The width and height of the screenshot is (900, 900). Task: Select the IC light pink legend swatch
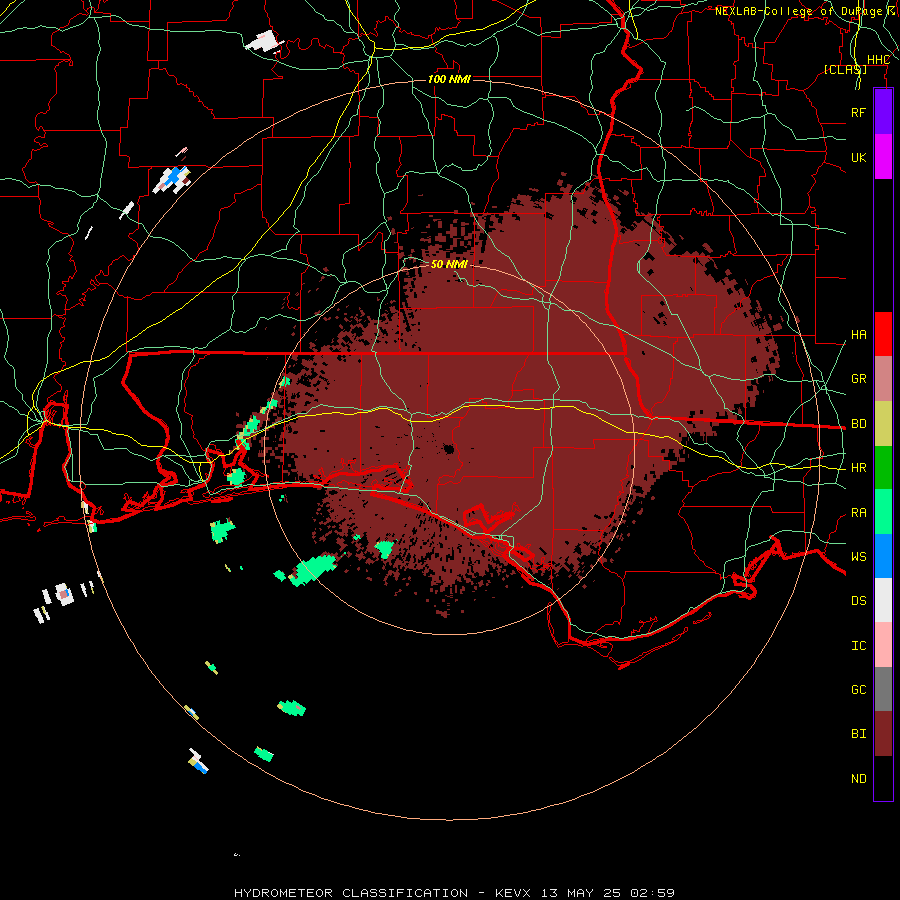[883, 645]
